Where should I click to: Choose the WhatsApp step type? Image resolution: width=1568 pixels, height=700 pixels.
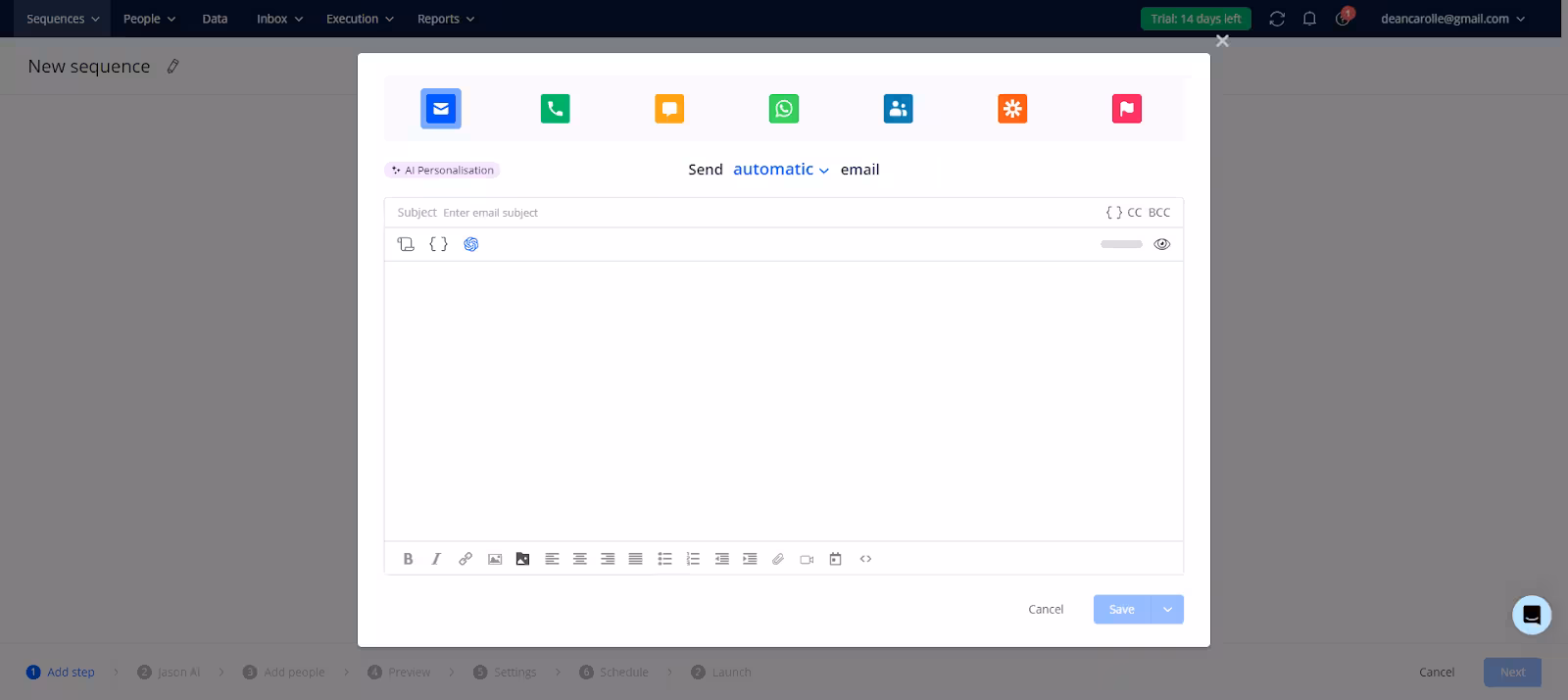(784, 109)
